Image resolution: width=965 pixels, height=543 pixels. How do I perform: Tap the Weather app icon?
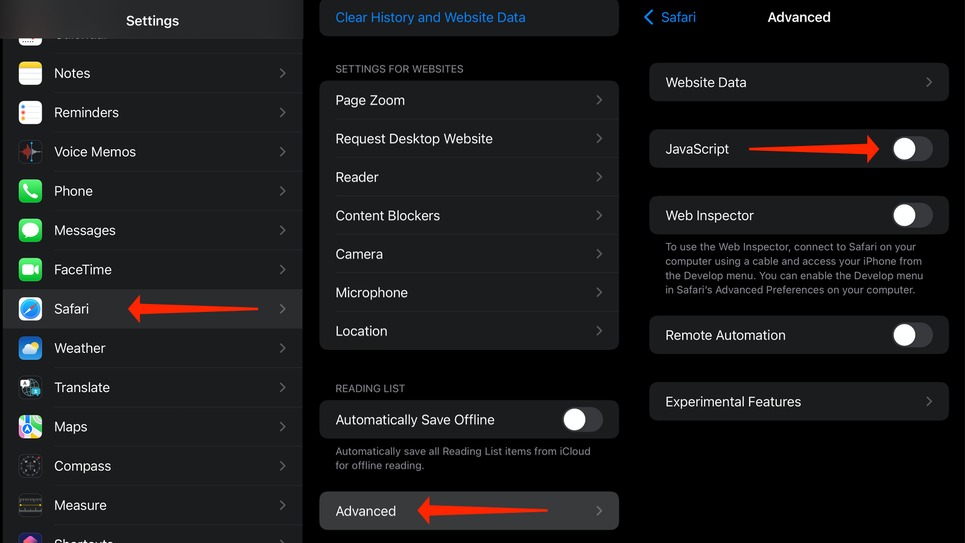30,348
